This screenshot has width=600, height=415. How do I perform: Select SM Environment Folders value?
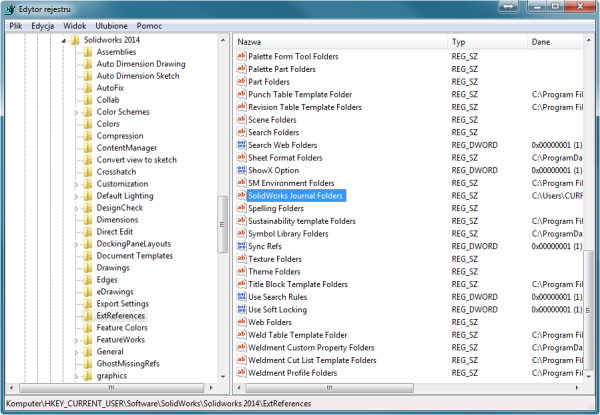pyautogui.click(x=291, y=183)
